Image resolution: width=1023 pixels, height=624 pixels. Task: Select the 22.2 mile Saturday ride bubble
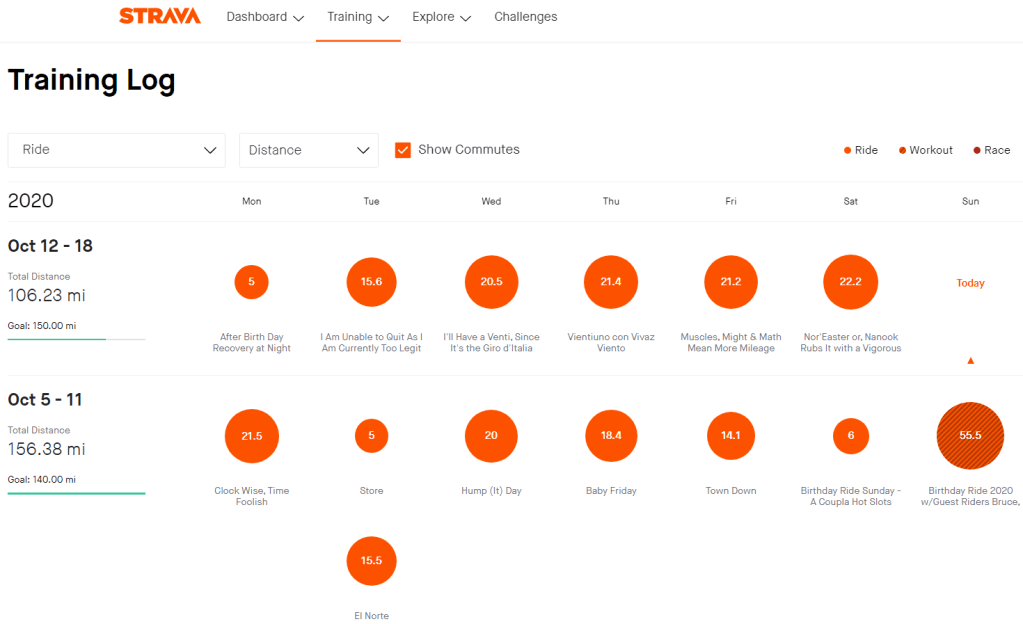coord(850,282)
